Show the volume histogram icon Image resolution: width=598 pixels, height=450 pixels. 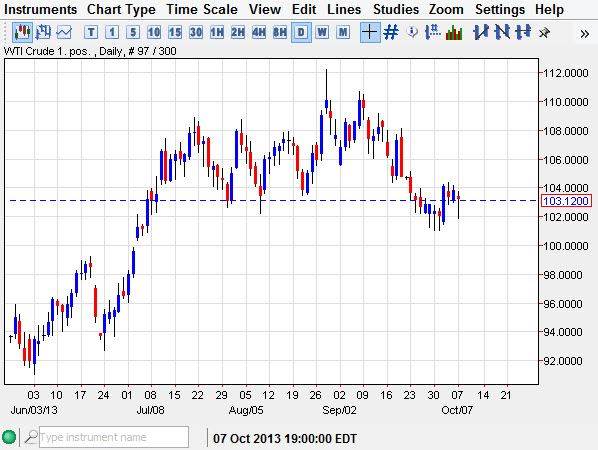454,32
